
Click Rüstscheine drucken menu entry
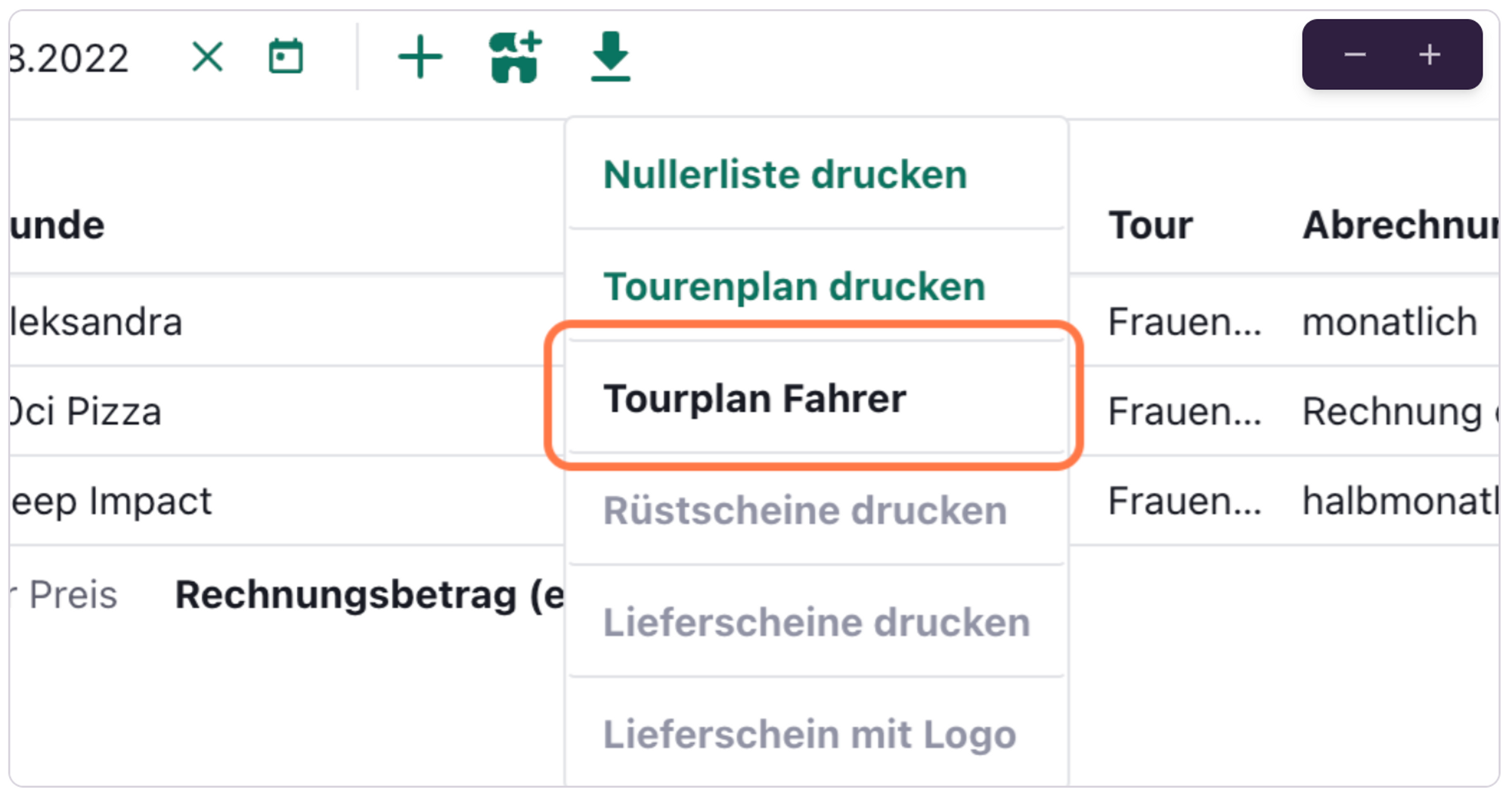(x=804, y=510)
